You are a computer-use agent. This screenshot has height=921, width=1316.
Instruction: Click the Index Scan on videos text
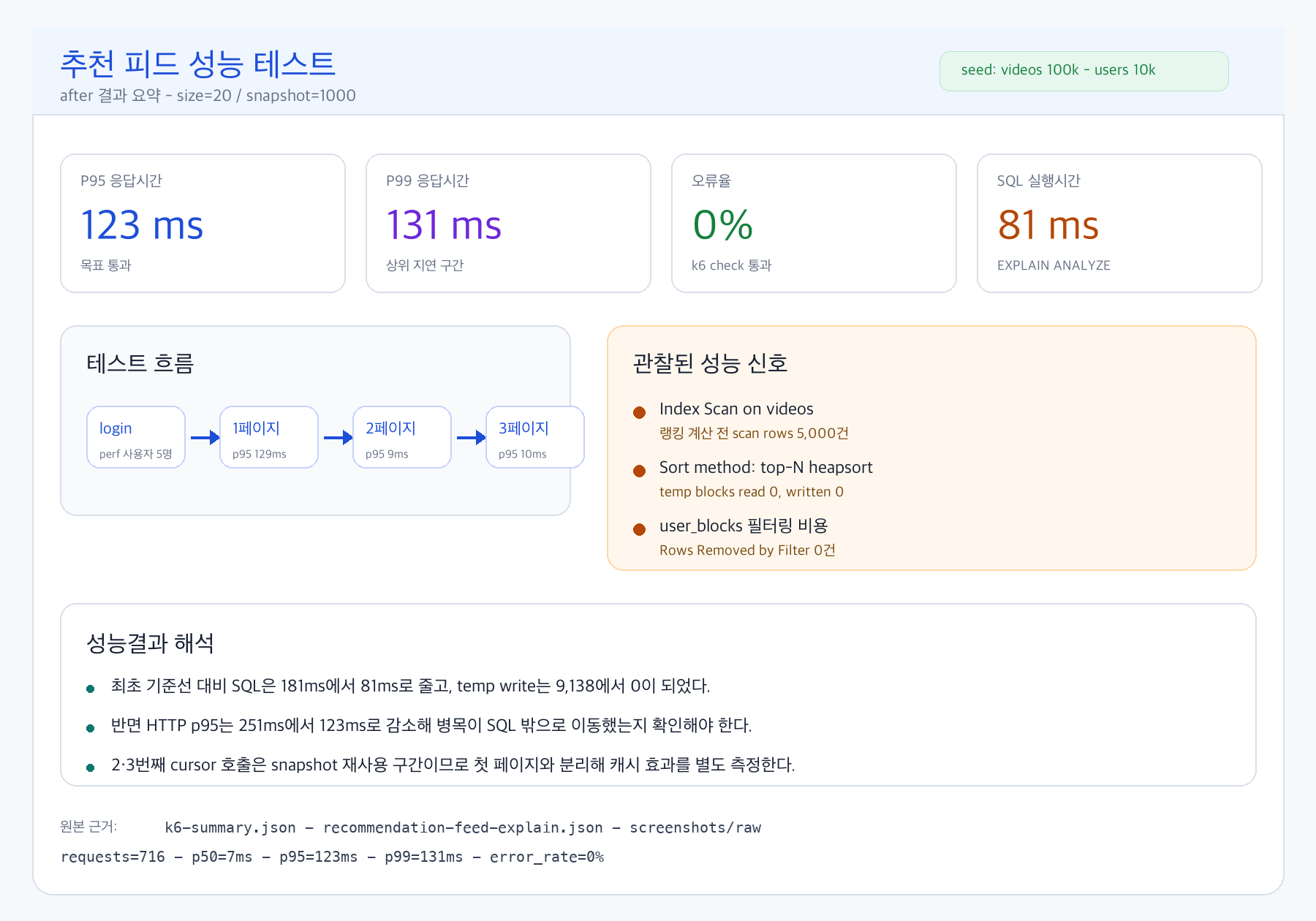tap(736, 409)
